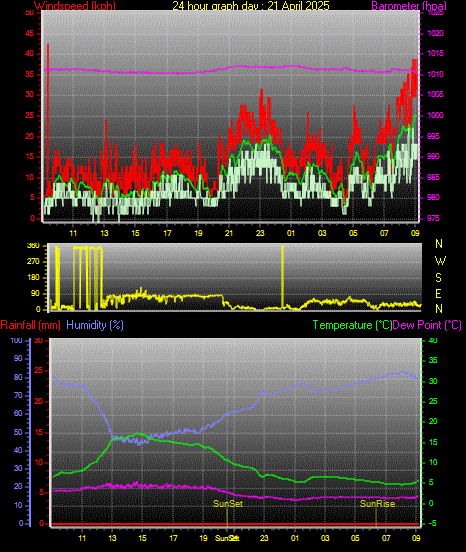Click the 13 hour tick on temperature graph
This screenshot has height=552, width=466.
click(x=112, y=538)
